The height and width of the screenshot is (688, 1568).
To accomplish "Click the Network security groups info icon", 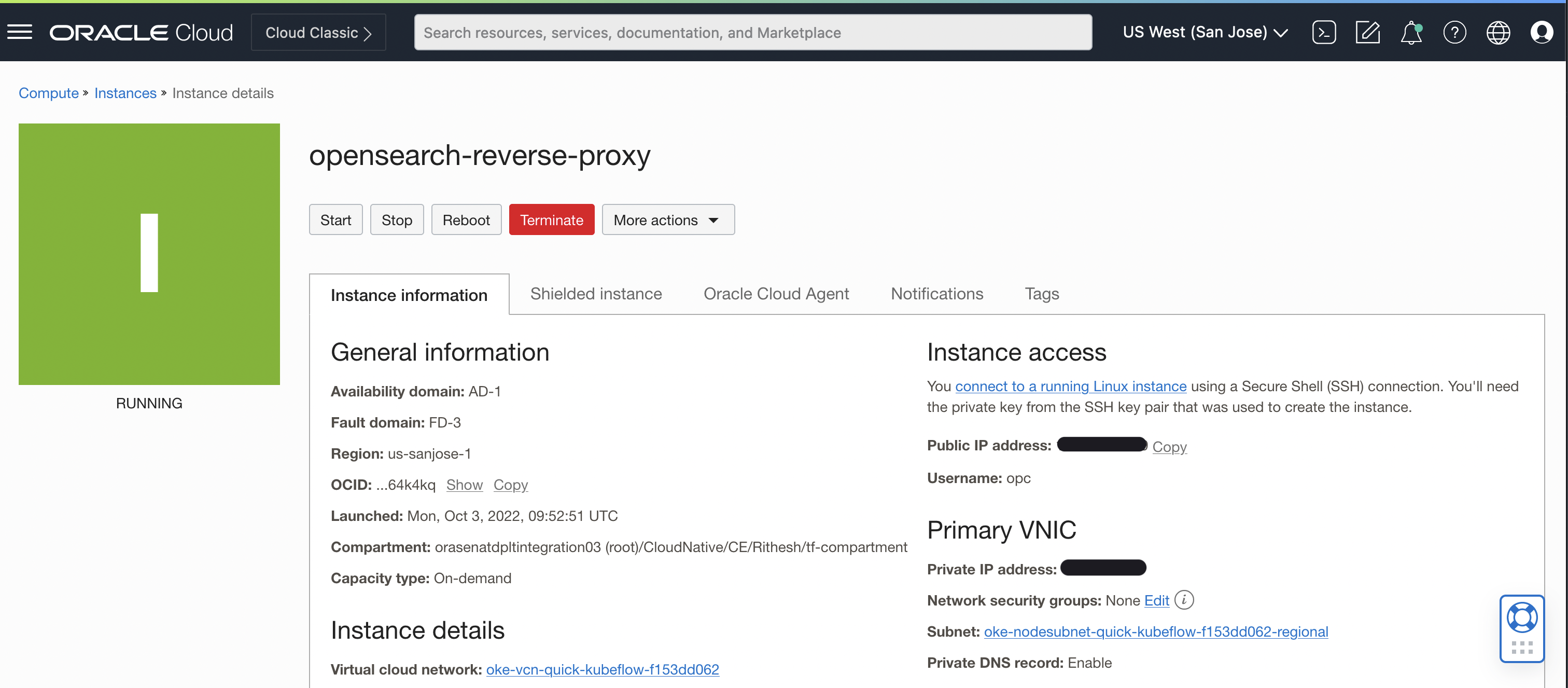I will pos(1184,600).
